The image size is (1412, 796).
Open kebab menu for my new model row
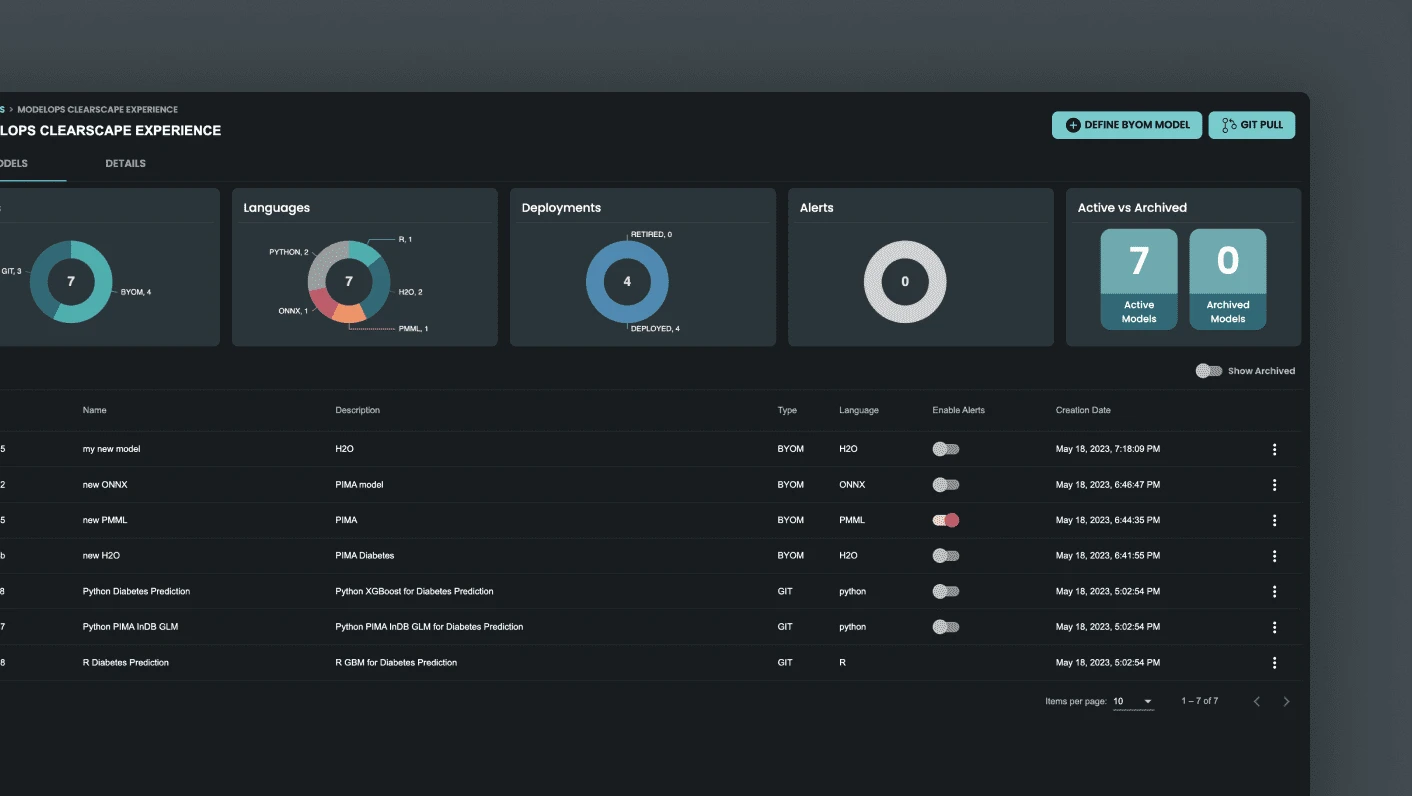click(x=1274, y=450)
